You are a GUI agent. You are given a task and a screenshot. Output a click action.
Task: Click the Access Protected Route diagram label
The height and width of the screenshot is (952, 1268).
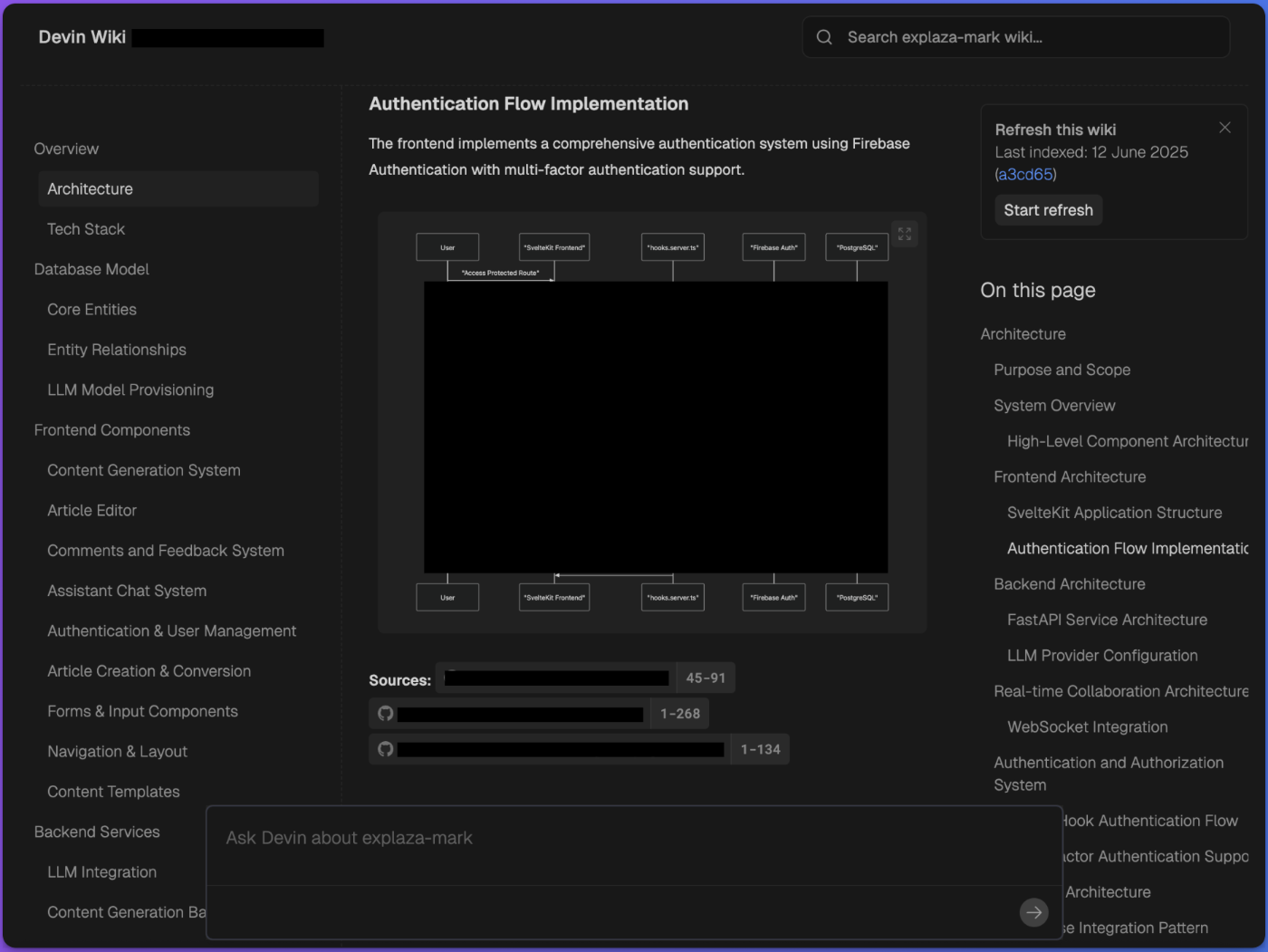[x=501, y=273]
